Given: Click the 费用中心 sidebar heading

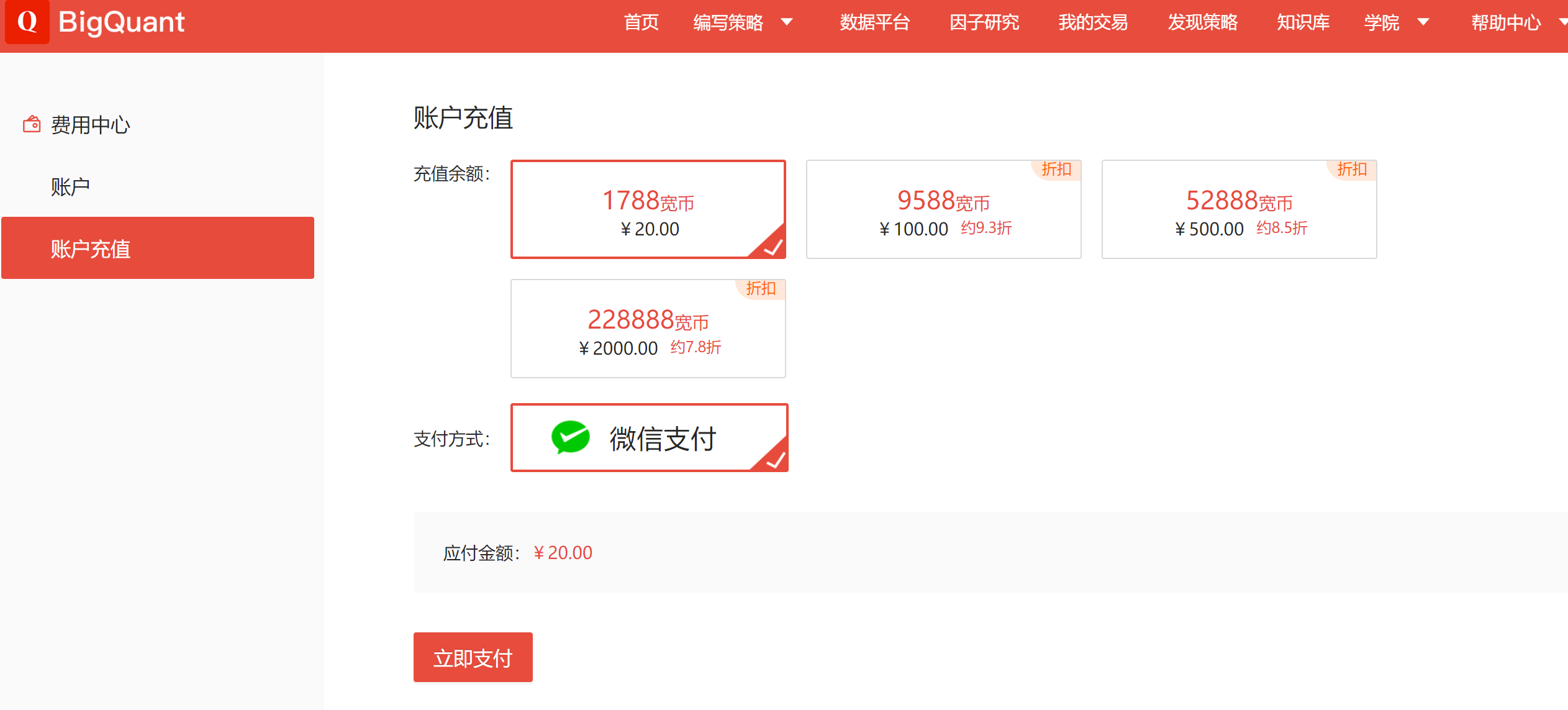Looking at the screenshot, I should (x=90, y=124).
